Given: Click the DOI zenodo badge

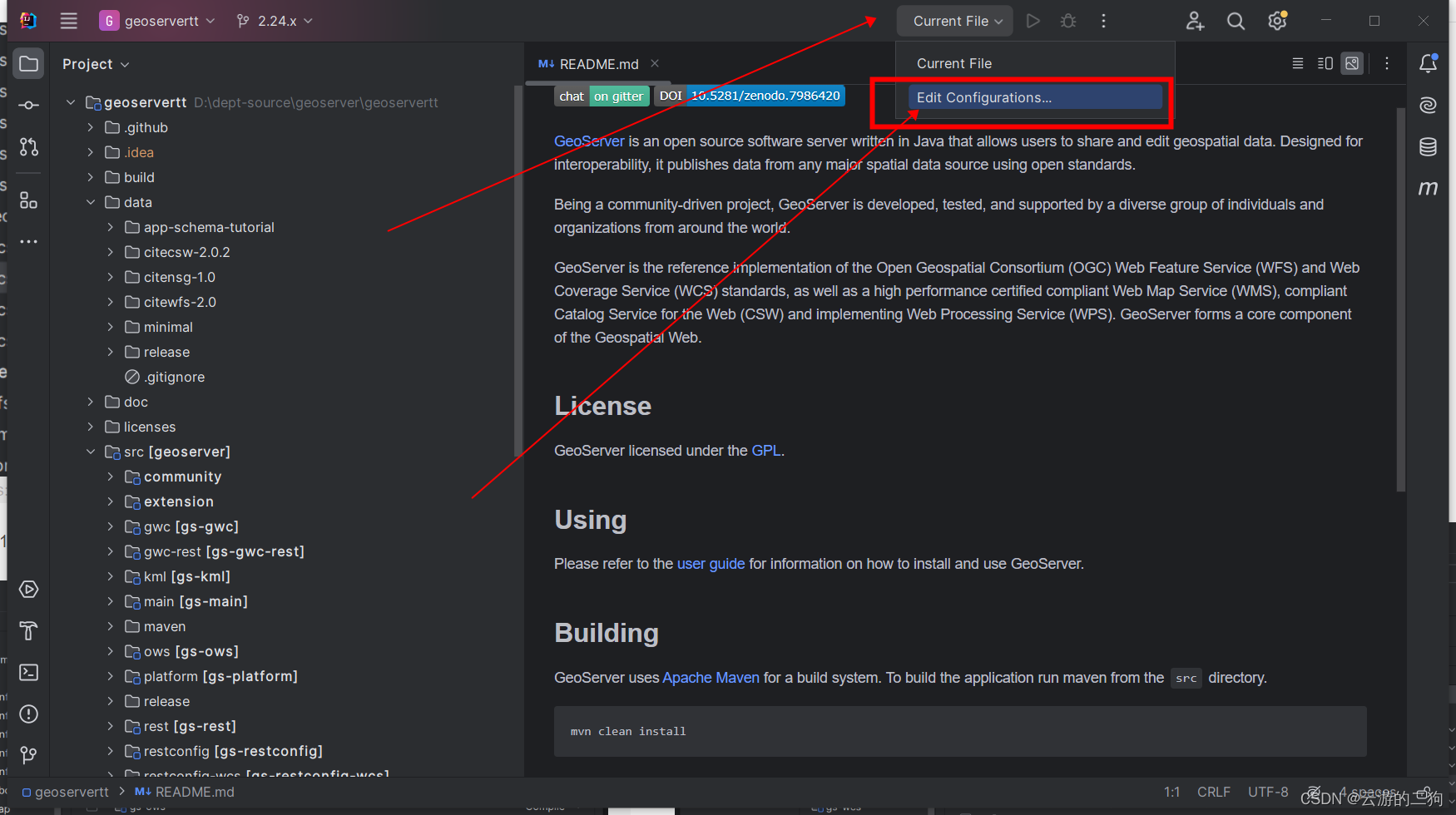Looking at the screenshot, I should pyautogui.click(x=750, y=96).
